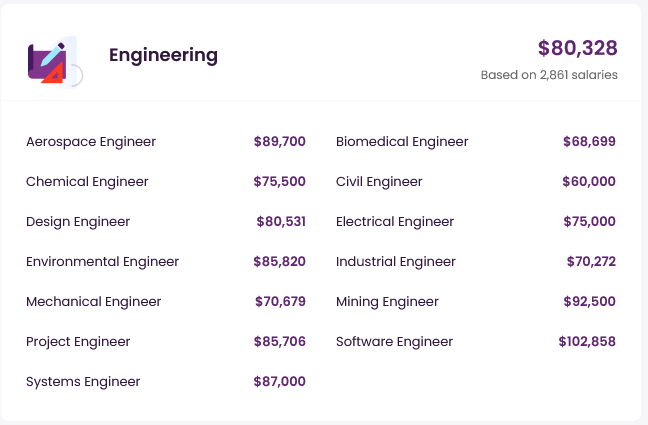
Task: Select the Aerospace Engineer link
Action: (x=91, y=142)
